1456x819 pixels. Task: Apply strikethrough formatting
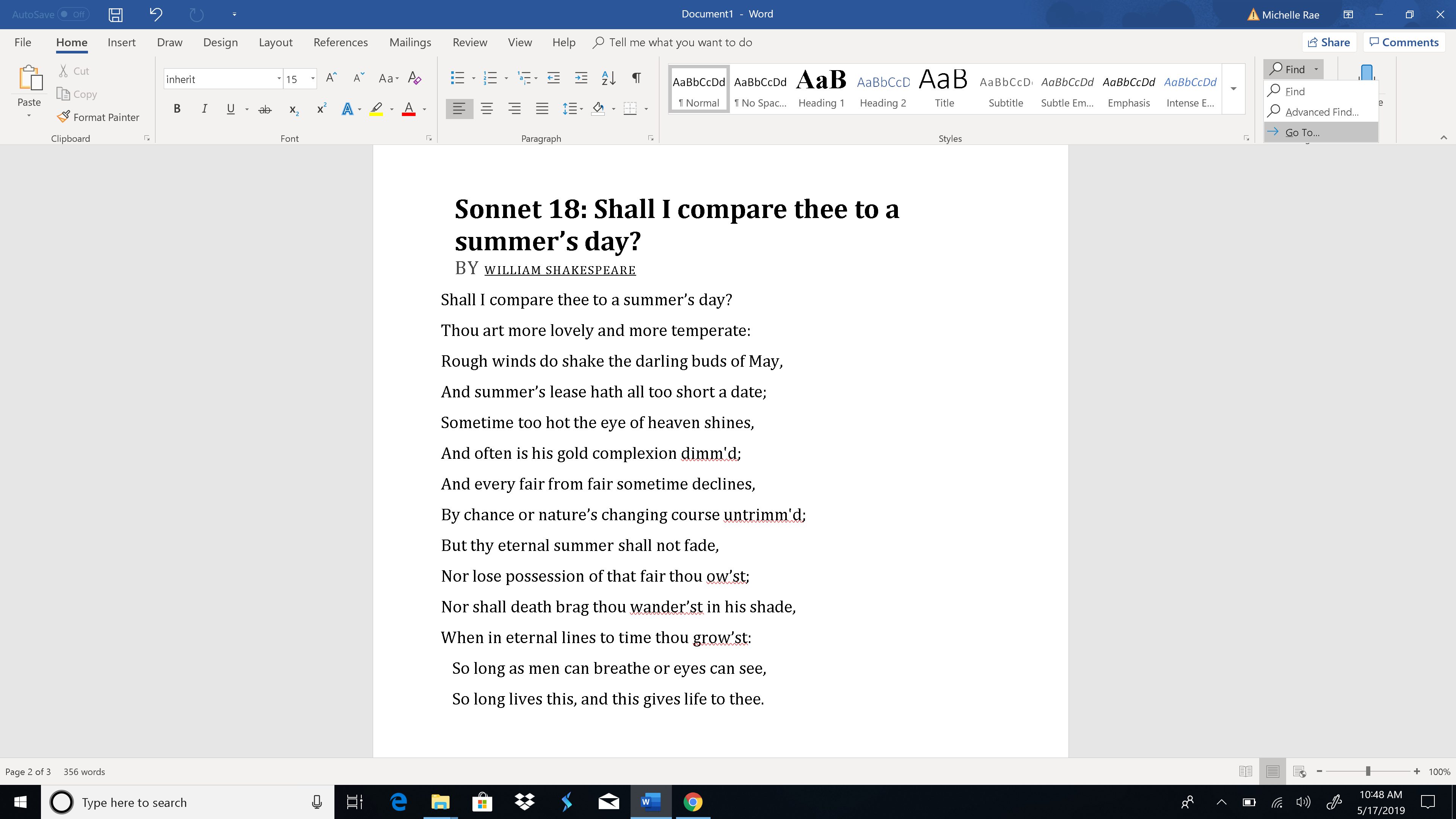click(264, 109)
